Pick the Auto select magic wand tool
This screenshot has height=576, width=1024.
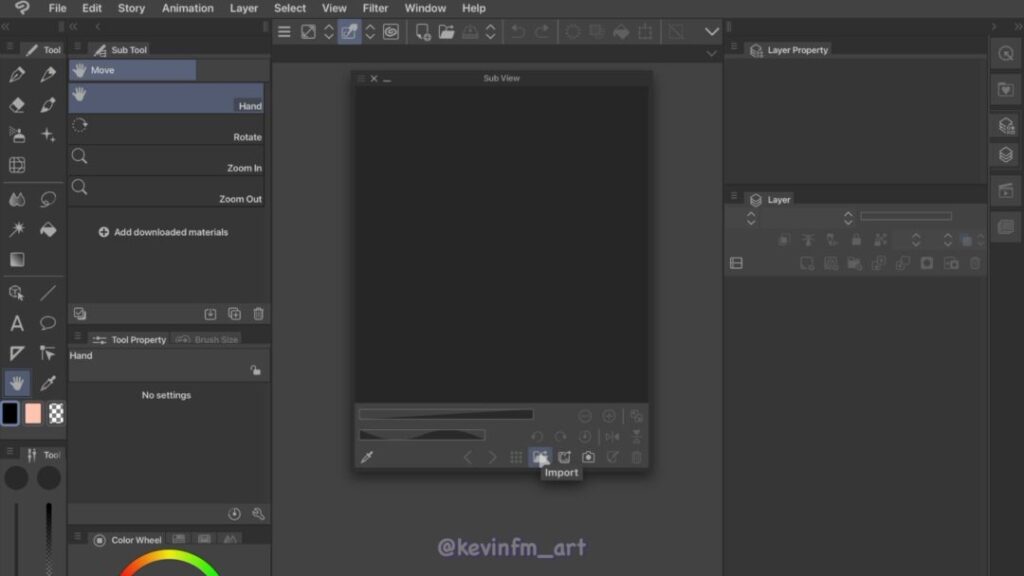17,229
